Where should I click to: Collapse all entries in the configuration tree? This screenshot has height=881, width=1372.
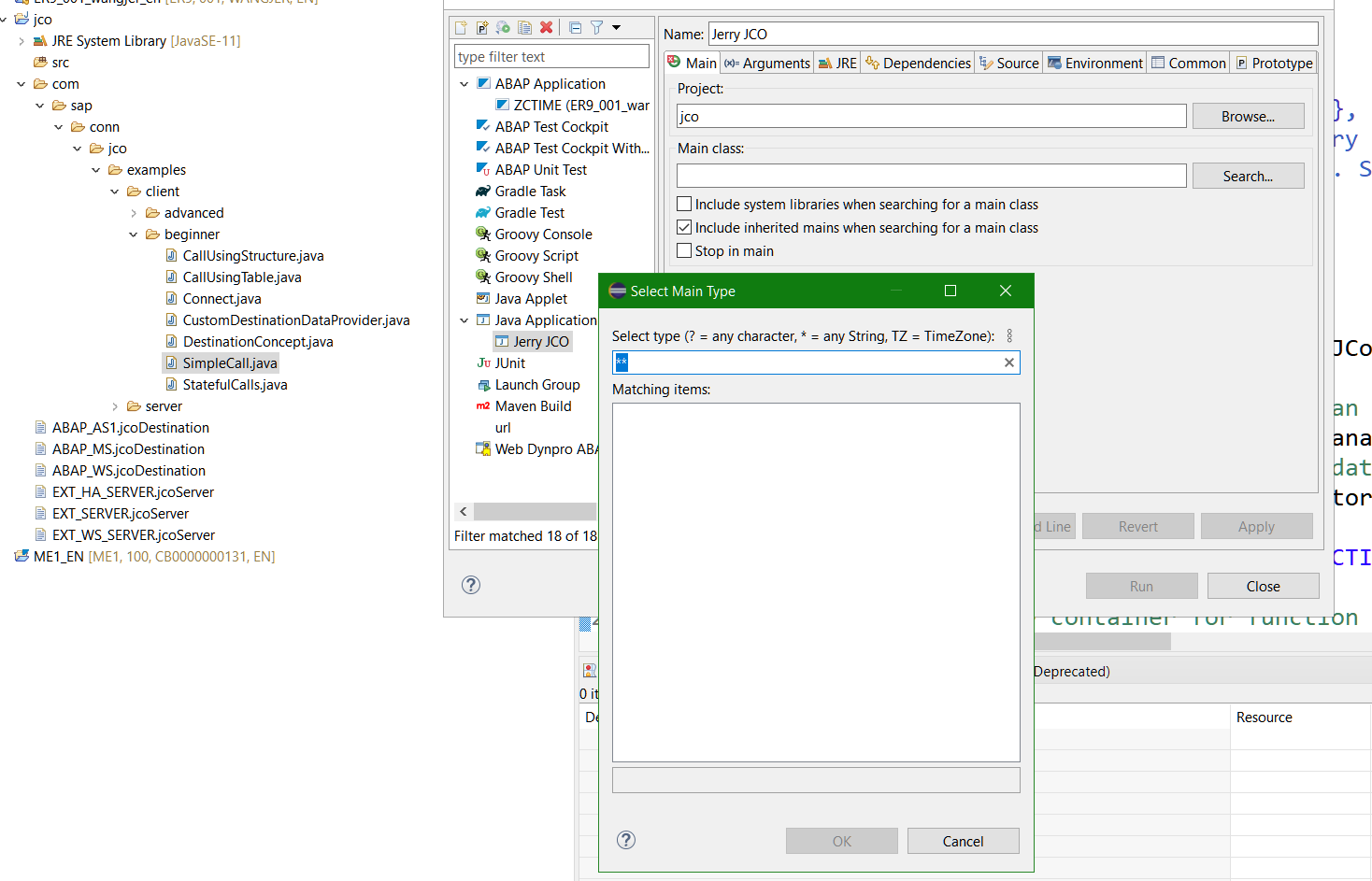click(575, 28)
